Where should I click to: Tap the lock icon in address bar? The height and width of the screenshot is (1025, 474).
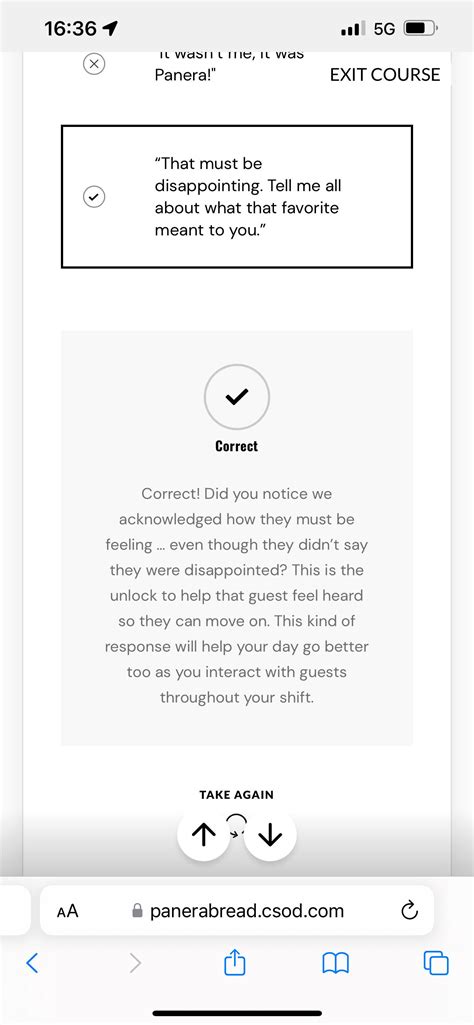(x=137, y=911)
